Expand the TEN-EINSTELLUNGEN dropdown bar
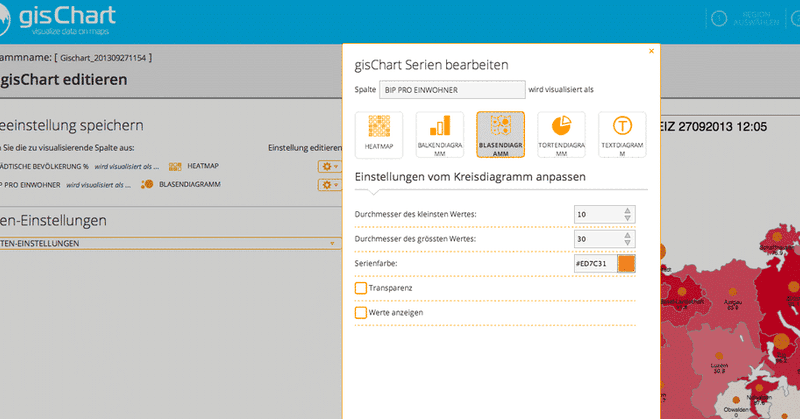Screen dimensions: 800x419 169,243
